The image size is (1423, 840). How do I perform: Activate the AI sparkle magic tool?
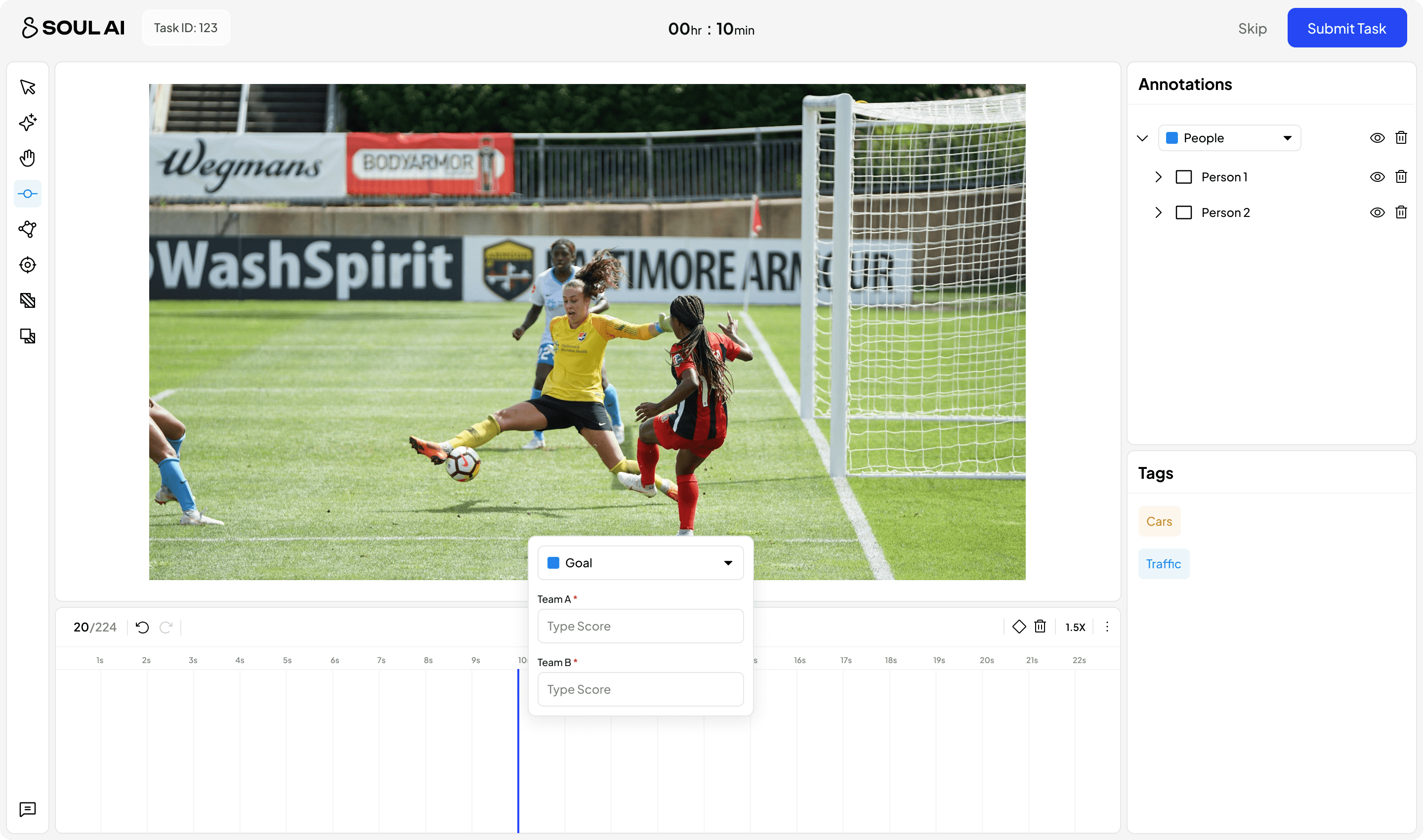28,122
